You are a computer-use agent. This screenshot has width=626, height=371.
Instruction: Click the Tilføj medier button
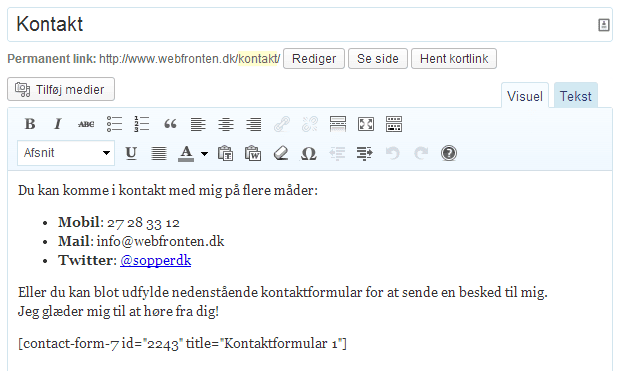pyautogui.click(x=61, y=89)
